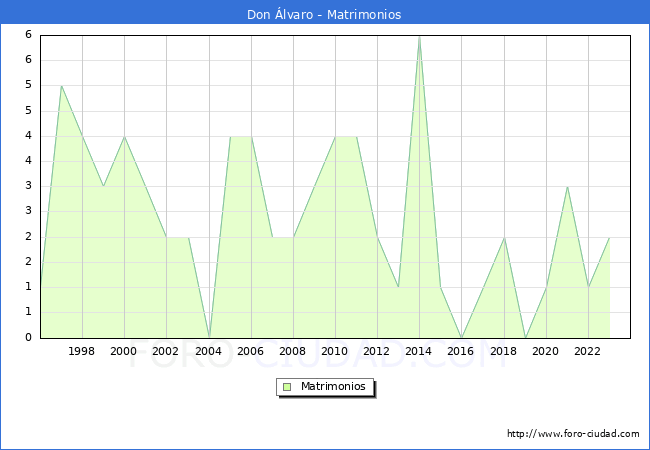Click the 2018 peak at value 2
Viewport: 650px width, 450px height.
click(x=504, y=238)
